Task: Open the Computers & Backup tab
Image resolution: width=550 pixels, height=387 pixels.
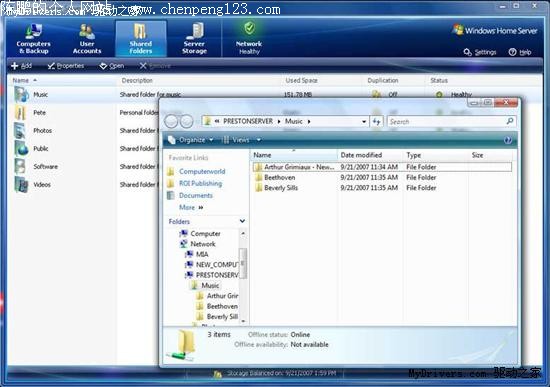Action: pyautogui.click(x=33, y=39)
